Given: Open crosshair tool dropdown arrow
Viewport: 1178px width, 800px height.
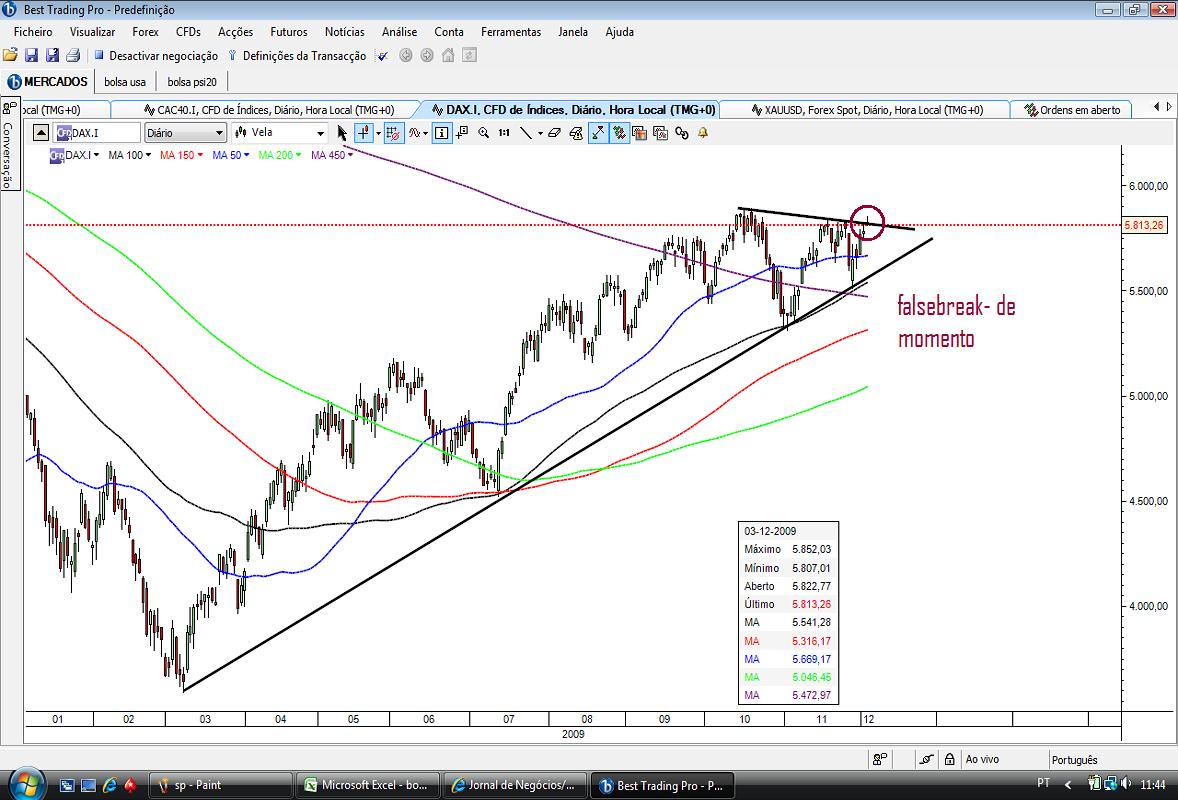Looking at the screenshot, I should (378, 133).
